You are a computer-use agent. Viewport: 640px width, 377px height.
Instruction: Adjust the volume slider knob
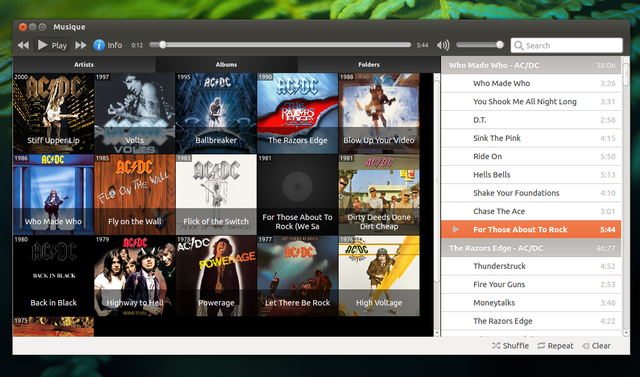click(500, 44)
